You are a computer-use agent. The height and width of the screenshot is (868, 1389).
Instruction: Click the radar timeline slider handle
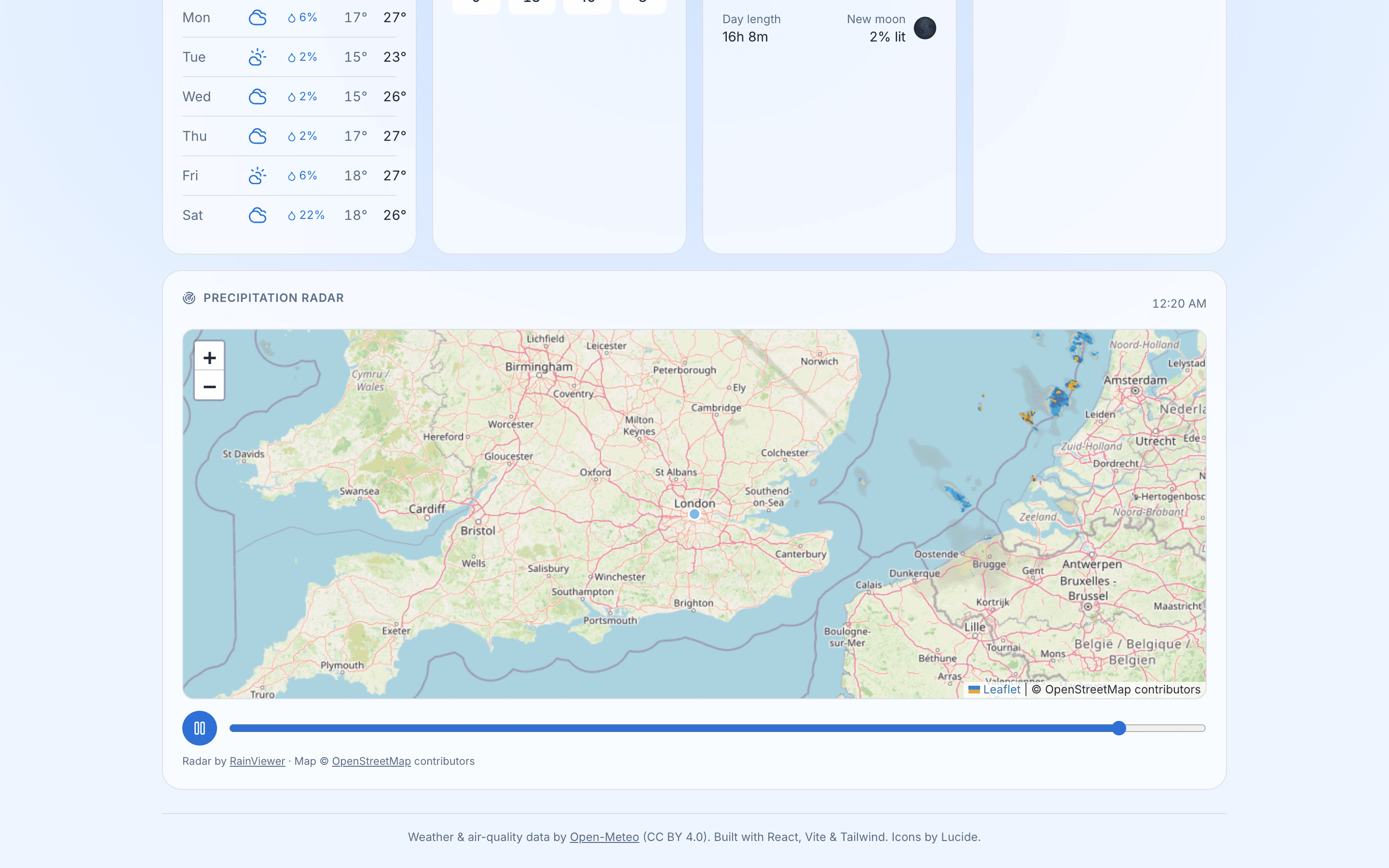[x=1118, y=728]
